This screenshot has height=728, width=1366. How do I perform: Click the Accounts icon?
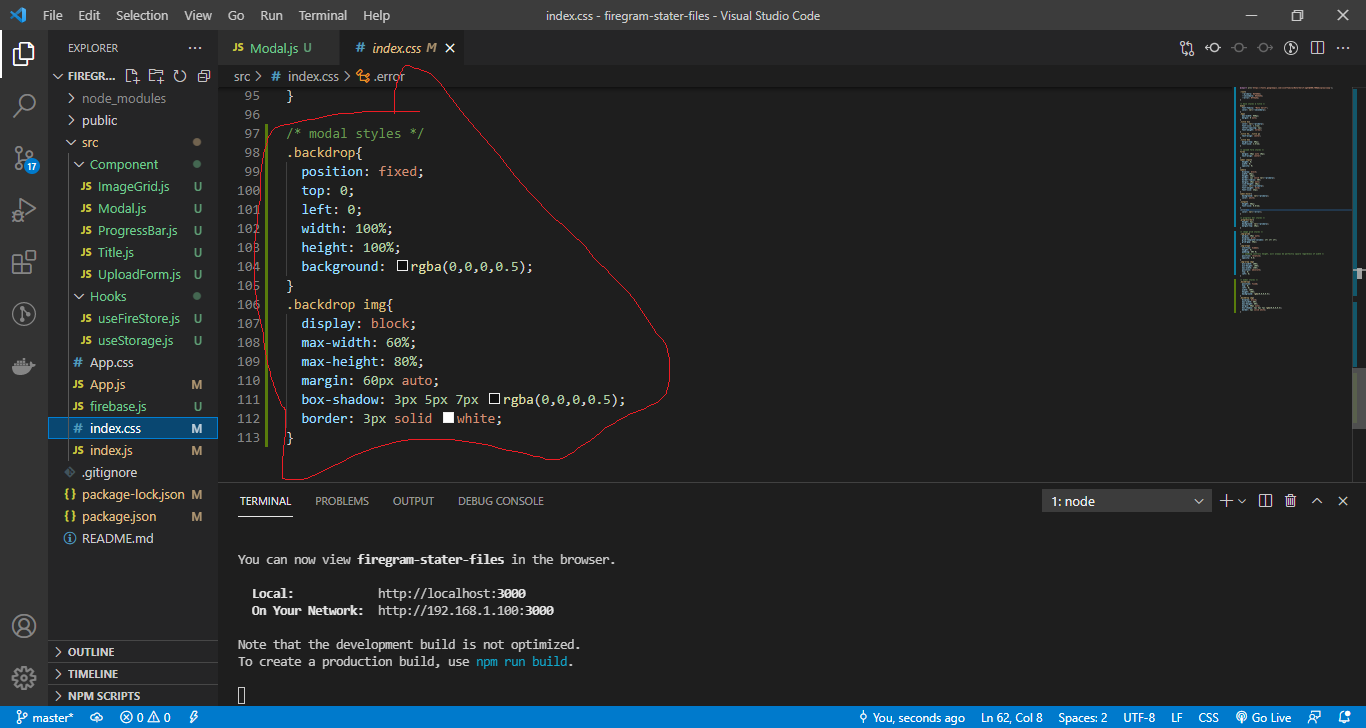24,626
